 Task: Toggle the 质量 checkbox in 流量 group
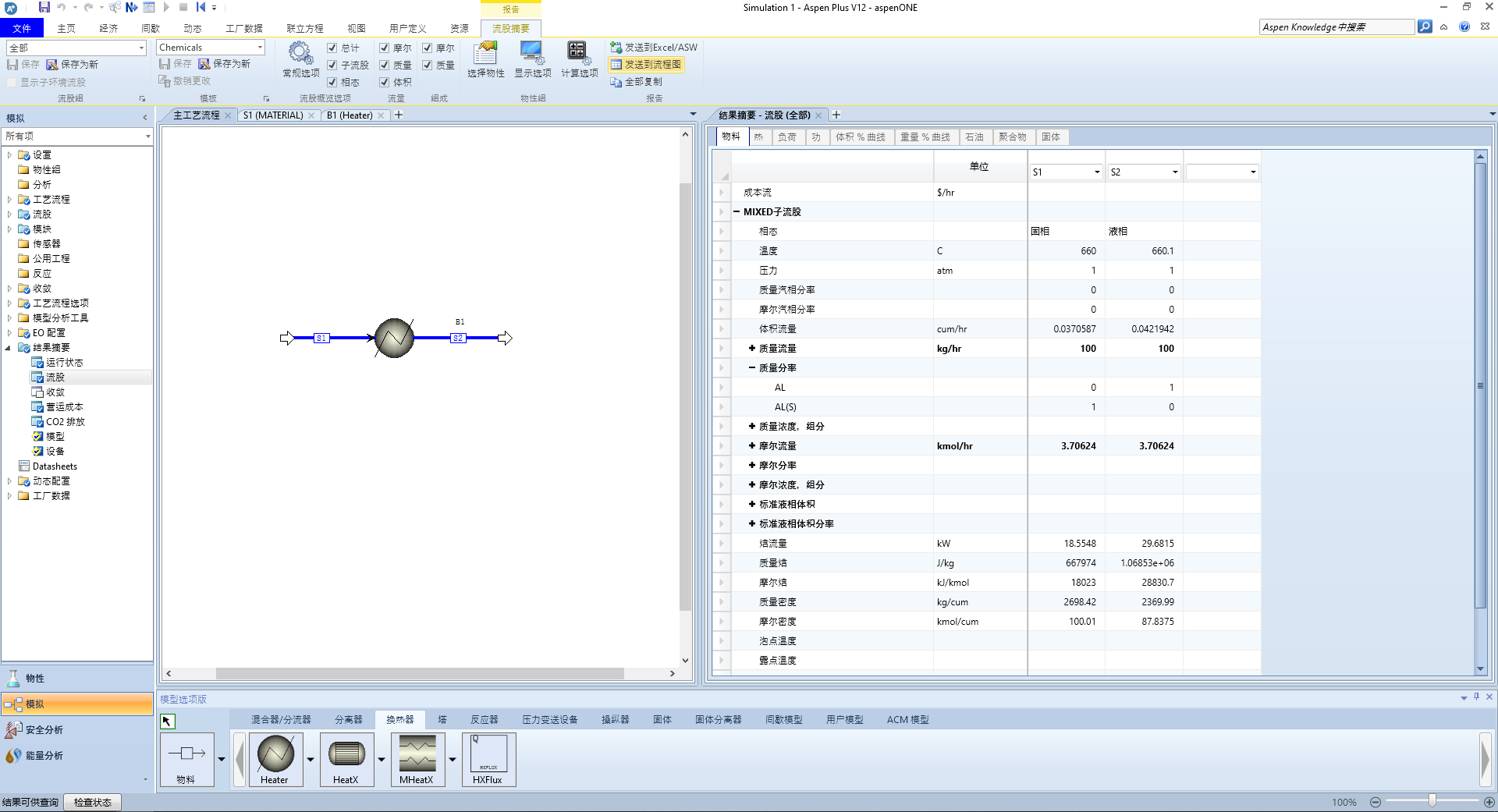pos(385,66)
